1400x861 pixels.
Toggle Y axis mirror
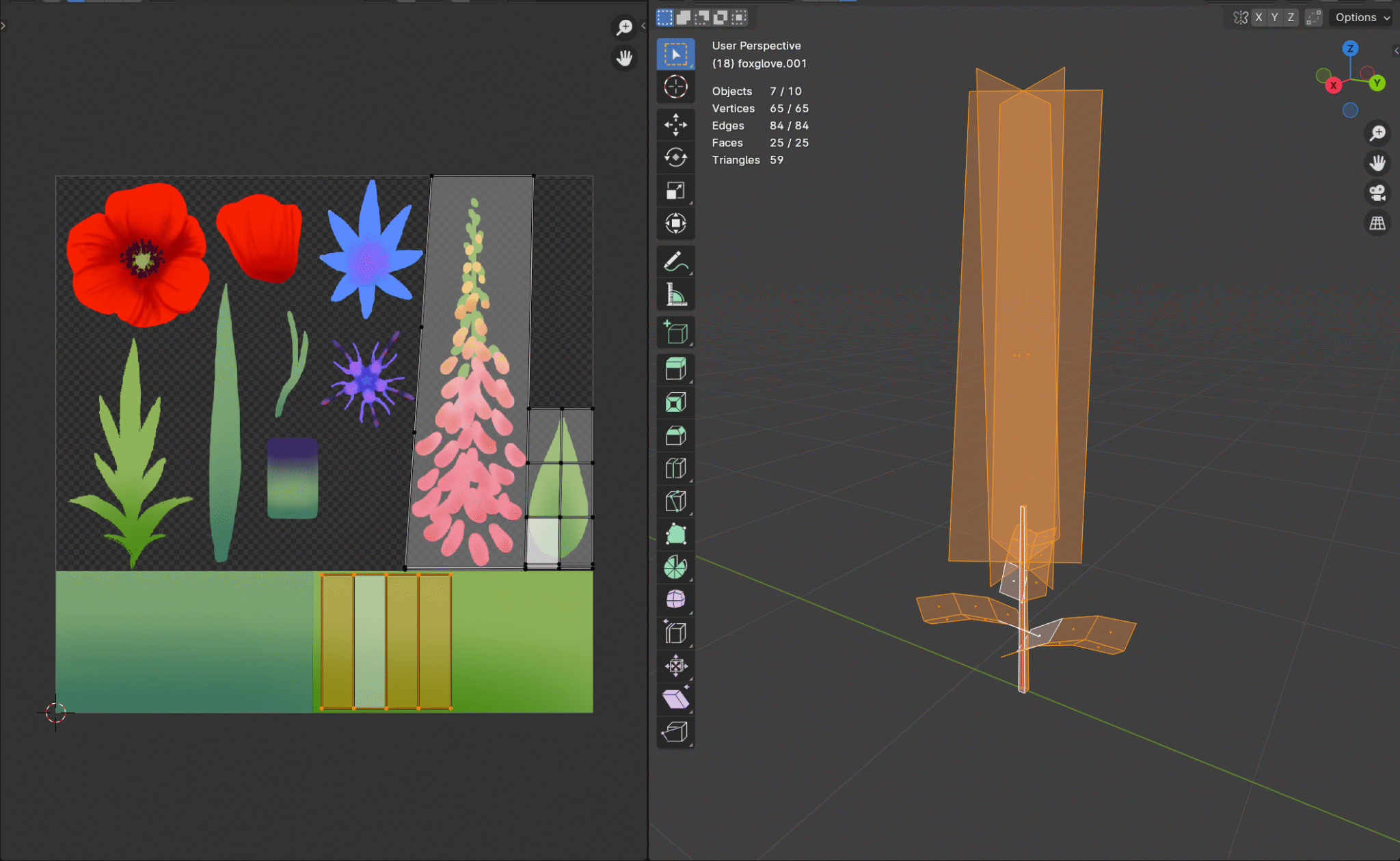click(x=1274, y=18)
